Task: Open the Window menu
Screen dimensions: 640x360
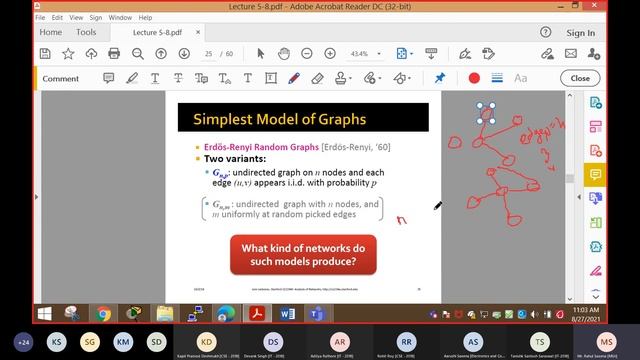Action: [120, 18]
